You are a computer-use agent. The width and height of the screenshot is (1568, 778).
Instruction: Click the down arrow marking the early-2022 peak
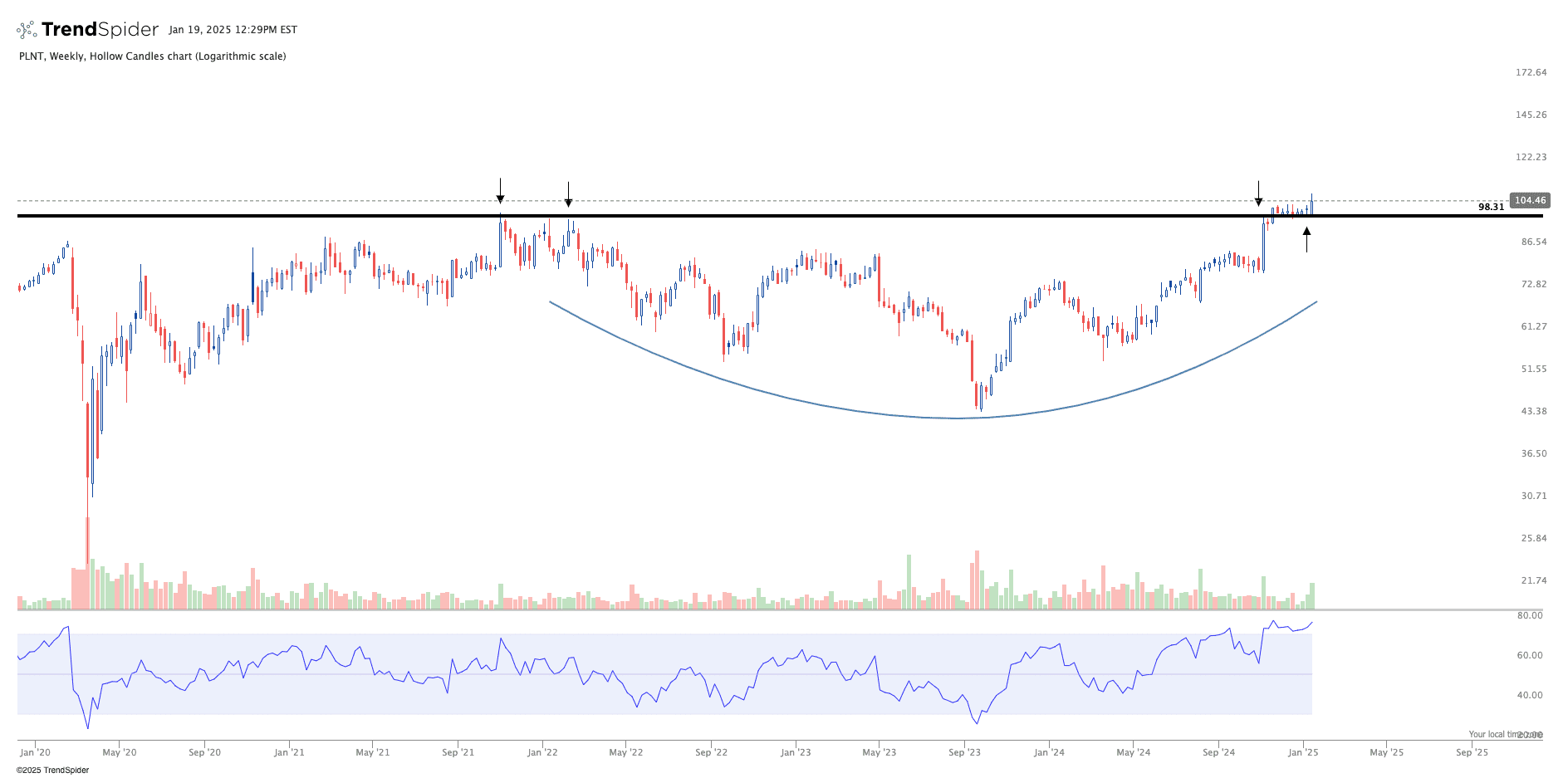click(x=568, y=195)
